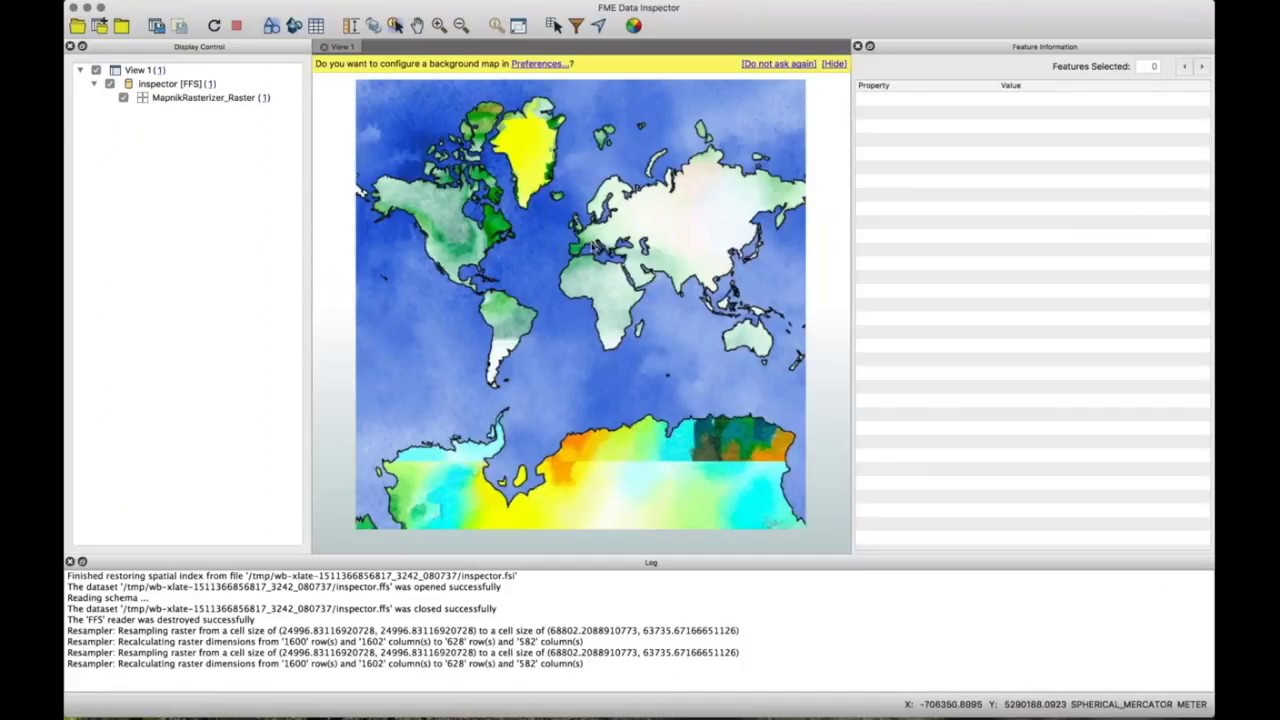The image size is (1280, 720).
Task: Click the Refresh circular arrow icon
Action: coord(214,26)
